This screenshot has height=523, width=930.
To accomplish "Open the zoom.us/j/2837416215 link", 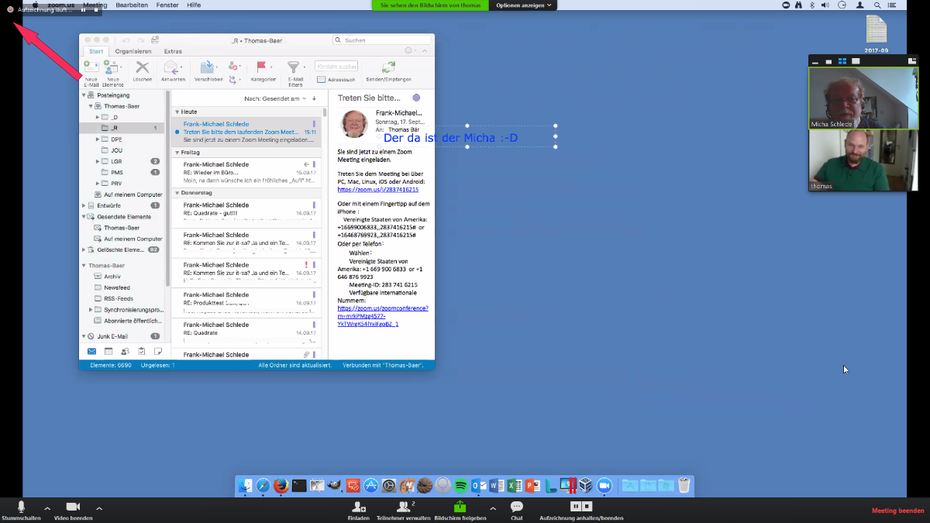I will click(378, 190).
